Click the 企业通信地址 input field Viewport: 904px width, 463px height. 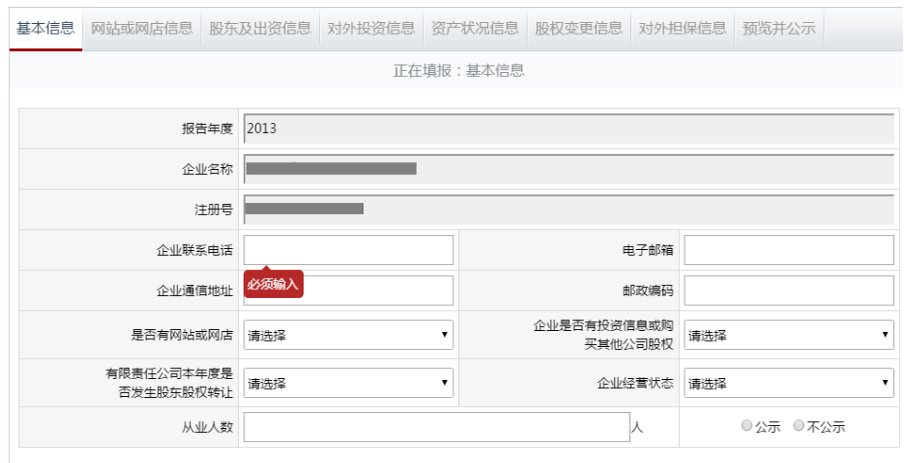[x=378, y=291]
